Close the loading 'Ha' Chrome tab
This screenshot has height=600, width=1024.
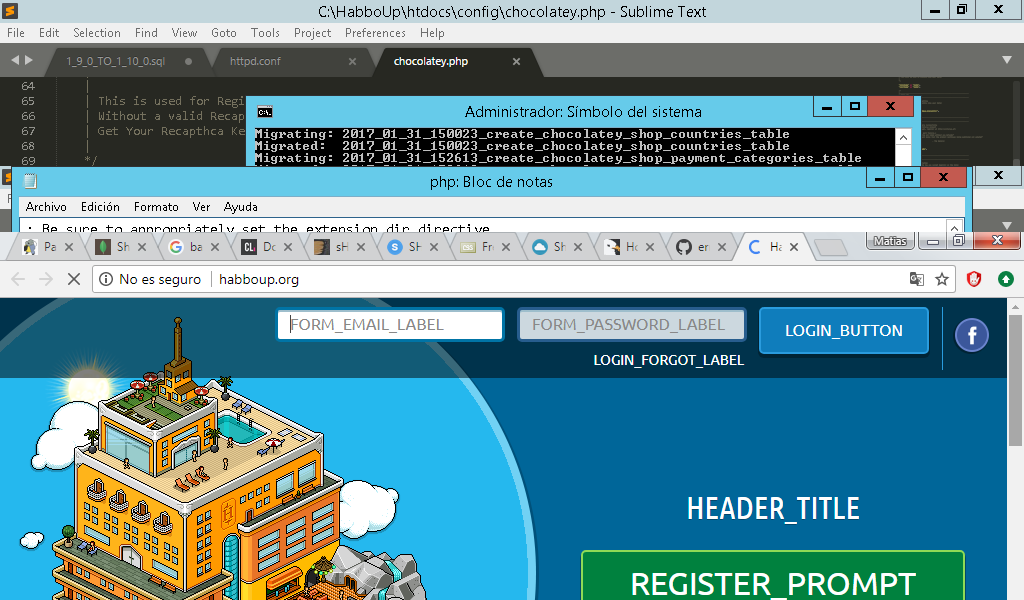pos(793,247)
